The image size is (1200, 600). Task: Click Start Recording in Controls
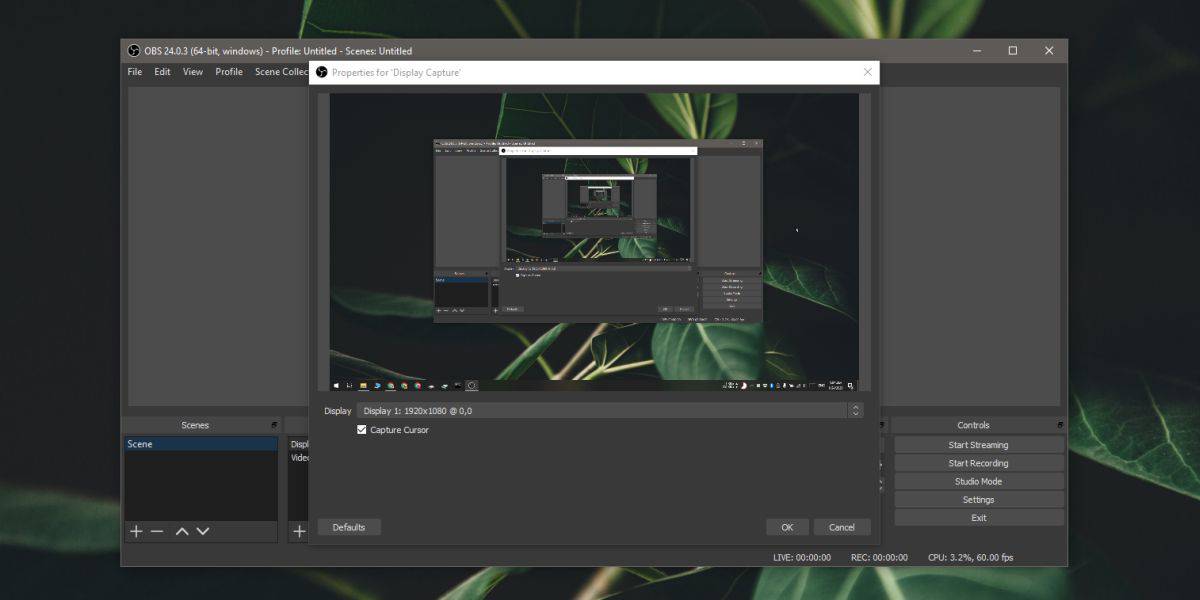click(x=978, y=463)
